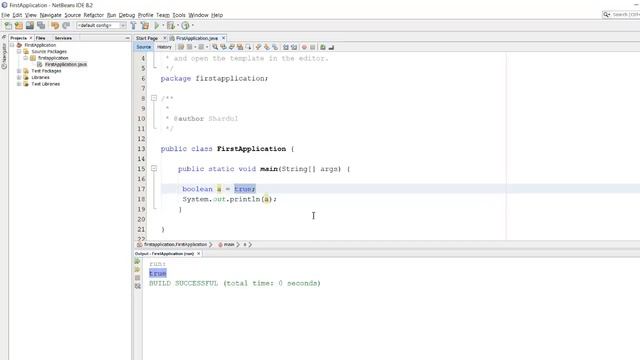Open the Source menu
640x360 pixels.
coord(73,15)
